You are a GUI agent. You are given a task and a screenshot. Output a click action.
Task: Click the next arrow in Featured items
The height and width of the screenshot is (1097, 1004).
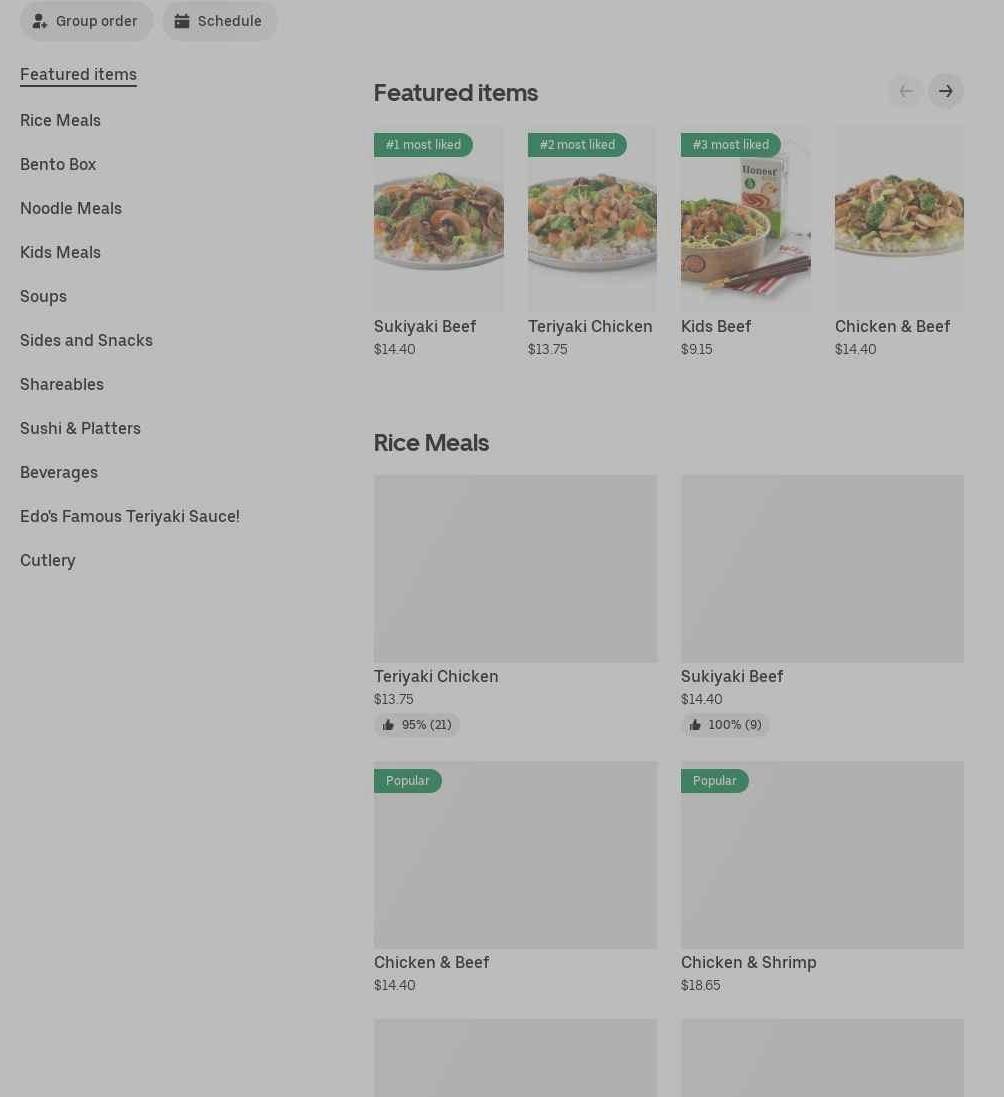pyautogui.click(x=945, y=91)
